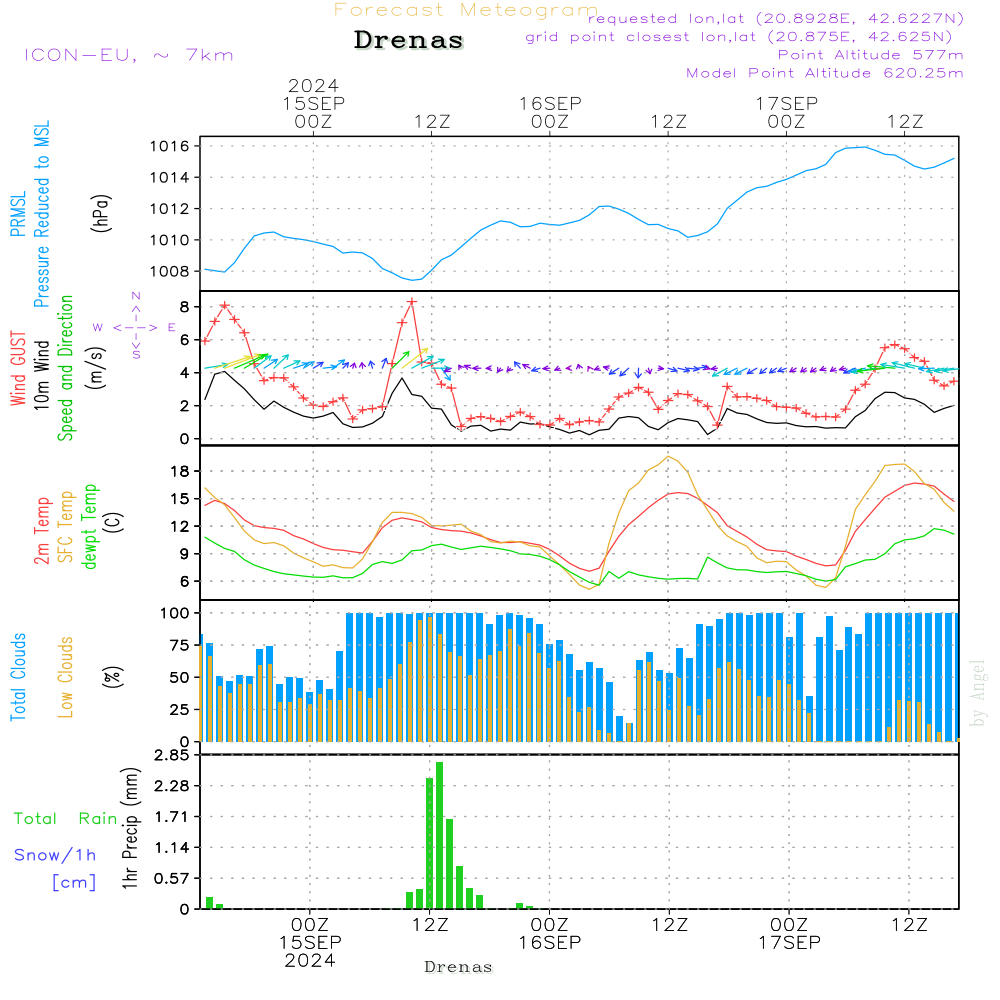Image resolution: width=1000 pixels, height=1000 pixels.
Task: Click the top '16SEP' date label
Action: [550, 103]
